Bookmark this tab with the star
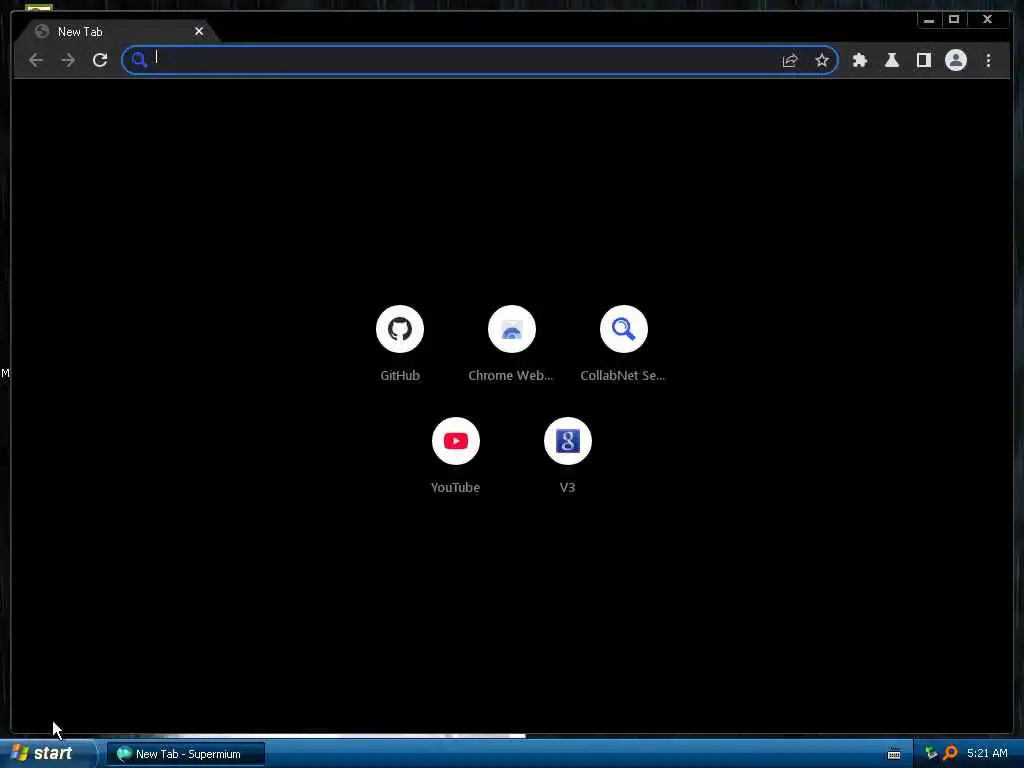The height and width of the screenshot is (768, 1024). pyautogui.click(x=822, y=61)
